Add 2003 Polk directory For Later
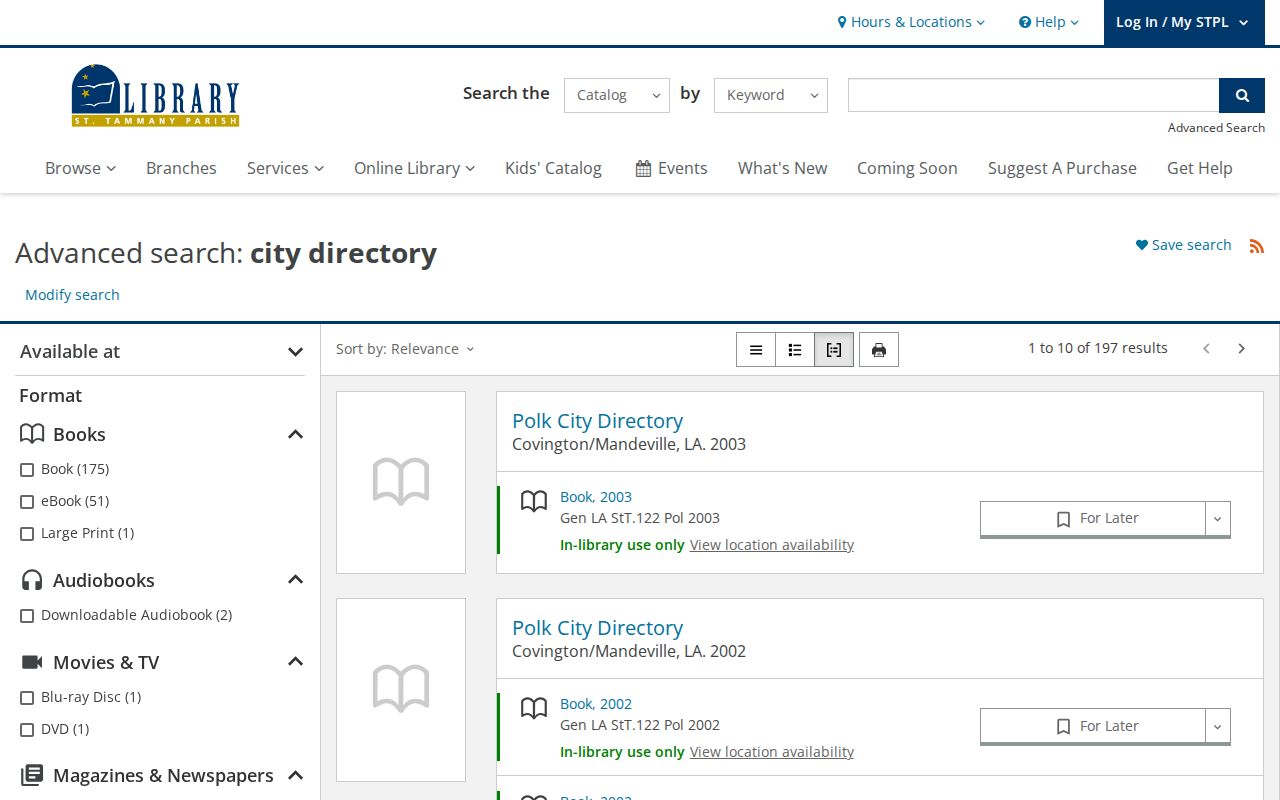 point(1093,519)
